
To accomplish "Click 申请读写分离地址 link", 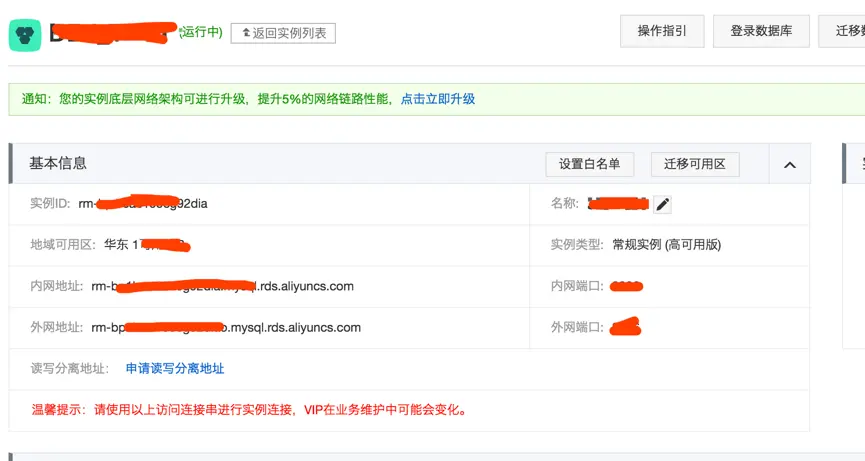I will pyautogui.click(x=175, y=368).
